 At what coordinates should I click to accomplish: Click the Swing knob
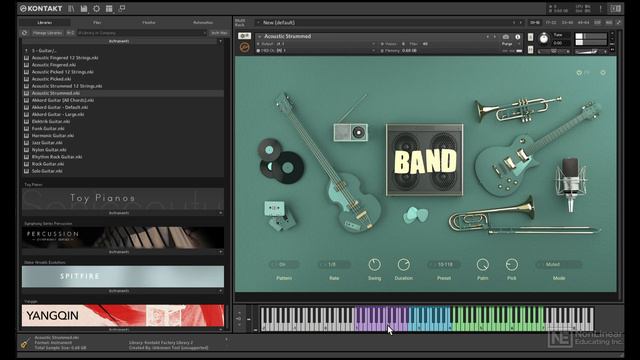coord(374,264)
